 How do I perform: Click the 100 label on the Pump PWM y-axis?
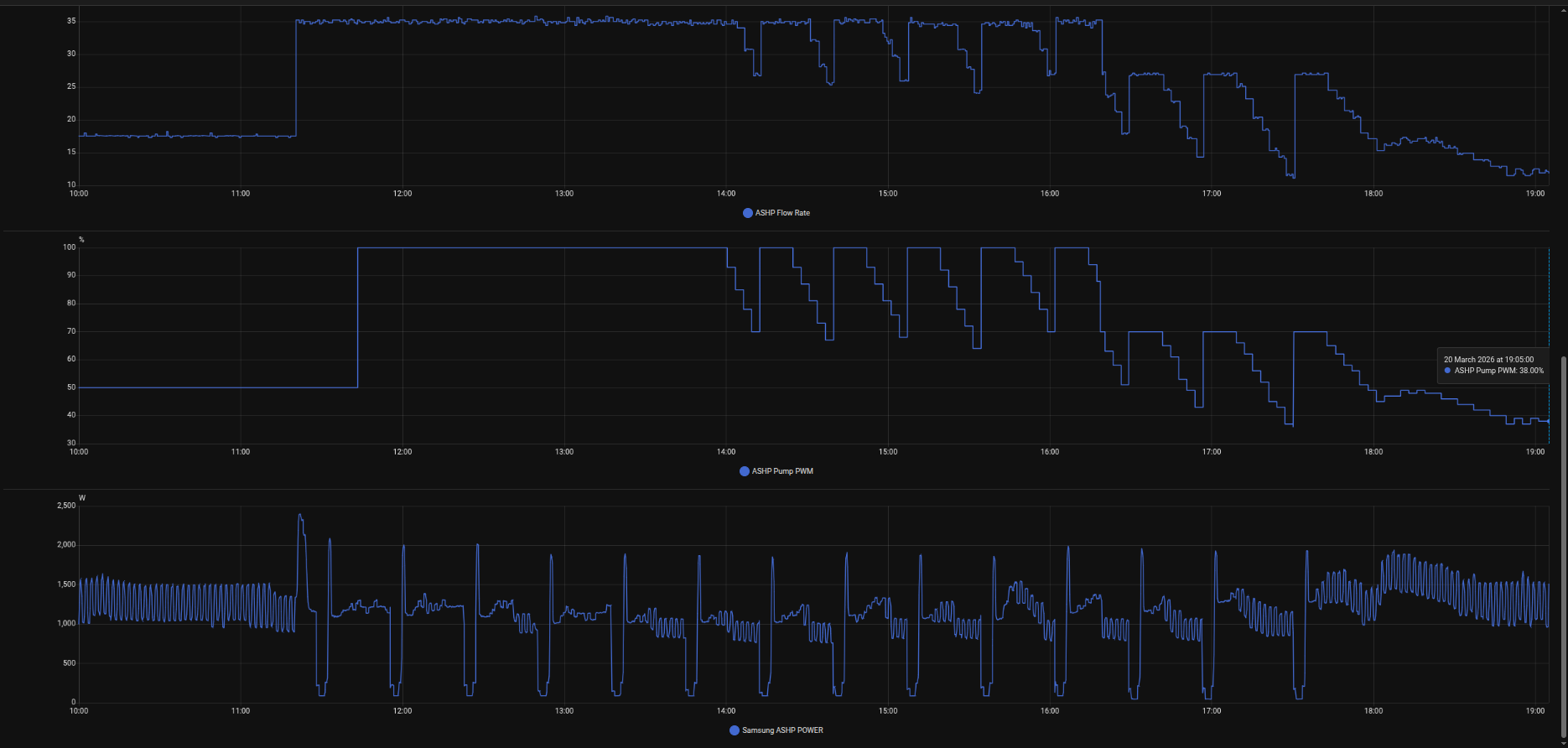point(69,247)
